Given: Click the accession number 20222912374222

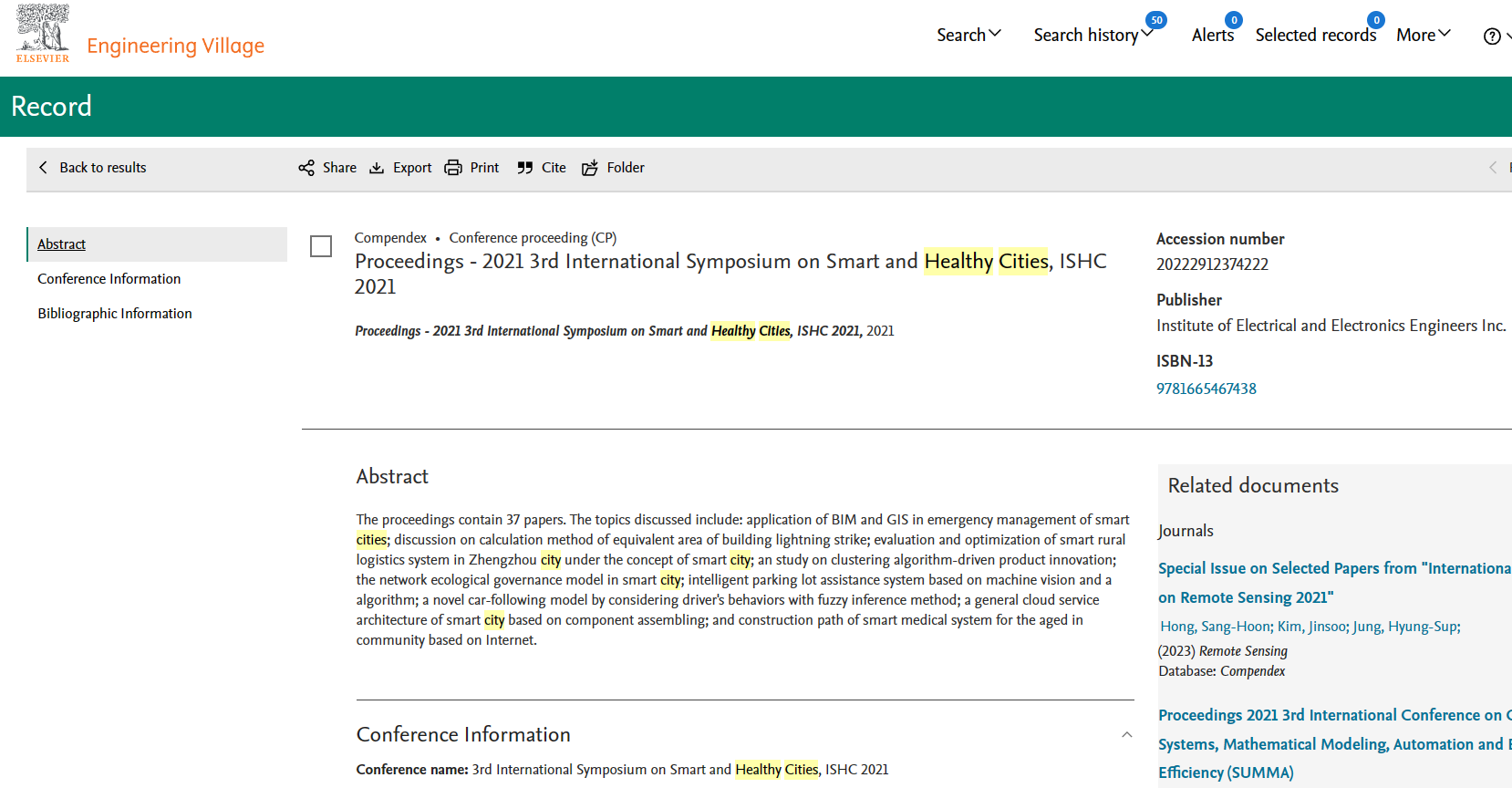Looking at the screenshot, I should point(1212,264).
